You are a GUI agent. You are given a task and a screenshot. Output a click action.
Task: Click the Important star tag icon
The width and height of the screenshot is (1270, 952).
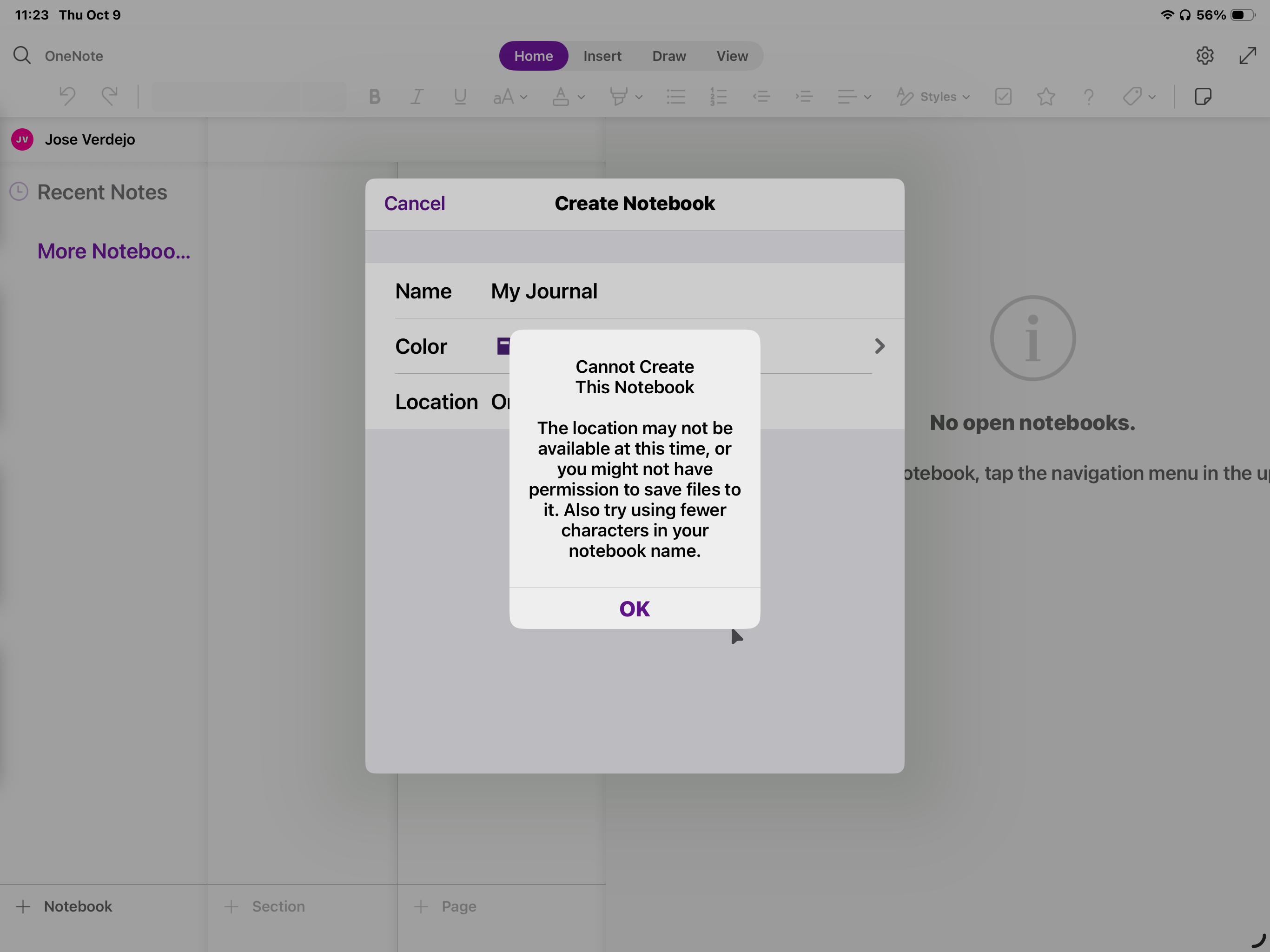(x=1045, y=97)
